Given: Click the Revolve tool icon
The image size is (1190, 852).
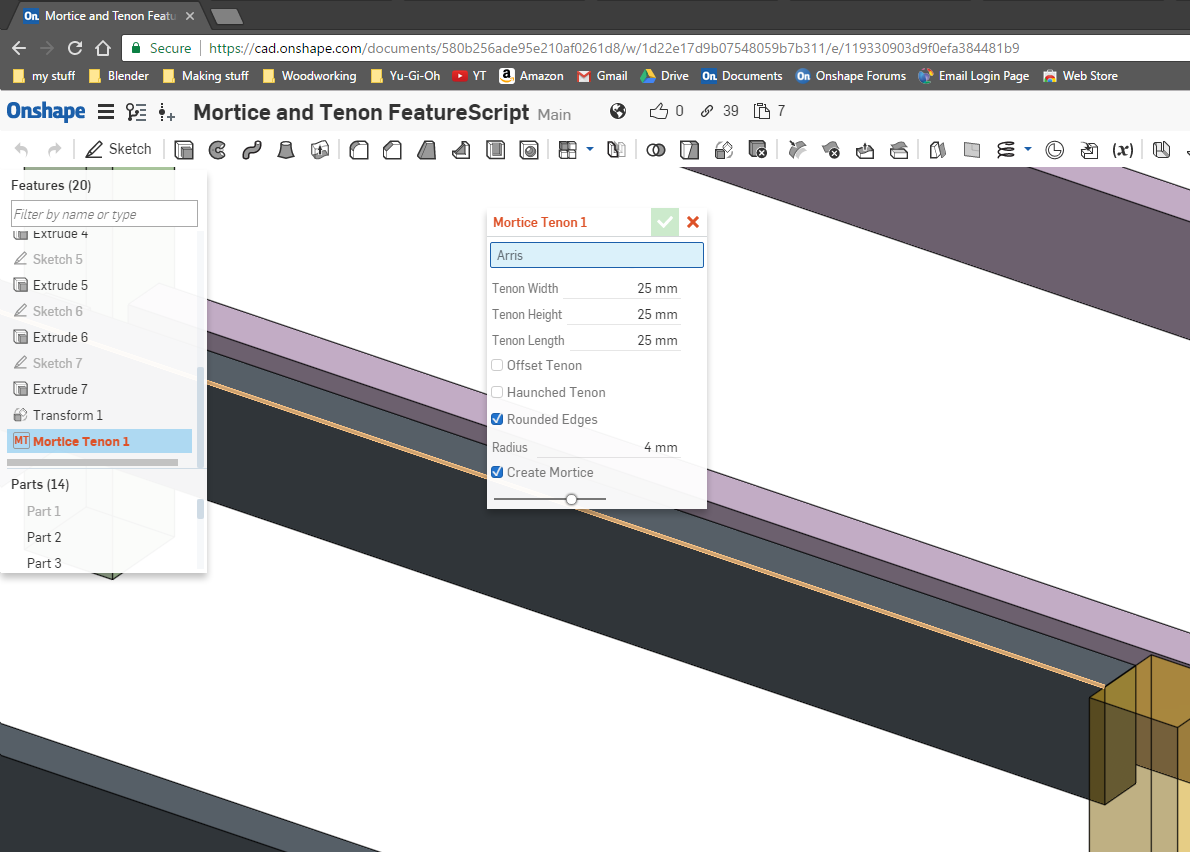Looking at the screenshot, I should click(x=217, y=150).
